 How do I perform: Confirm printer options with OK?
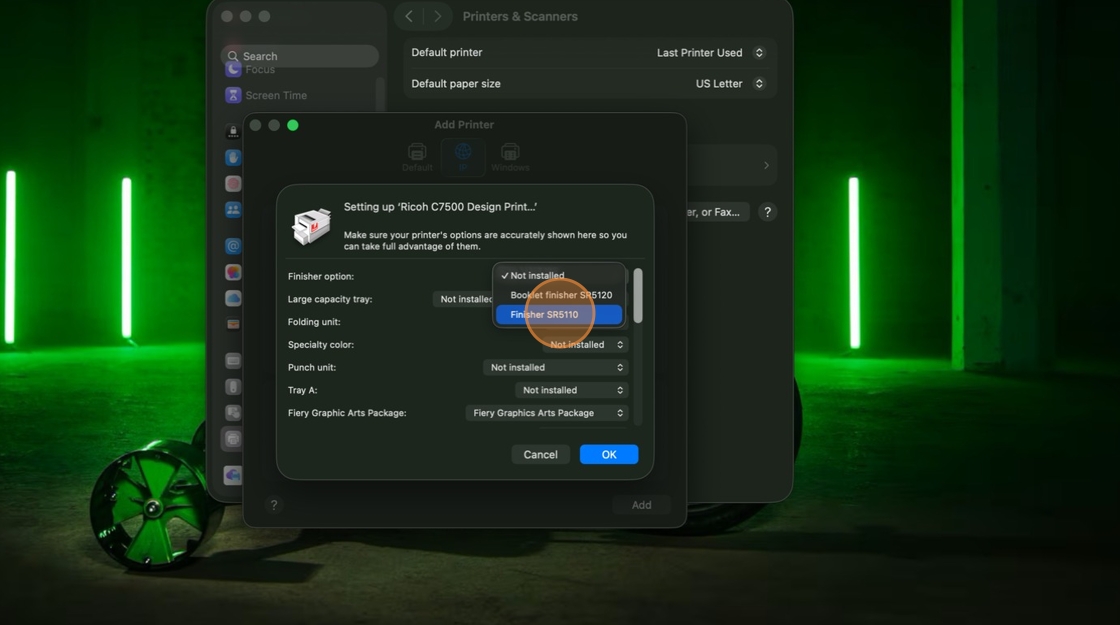[609, 454]
